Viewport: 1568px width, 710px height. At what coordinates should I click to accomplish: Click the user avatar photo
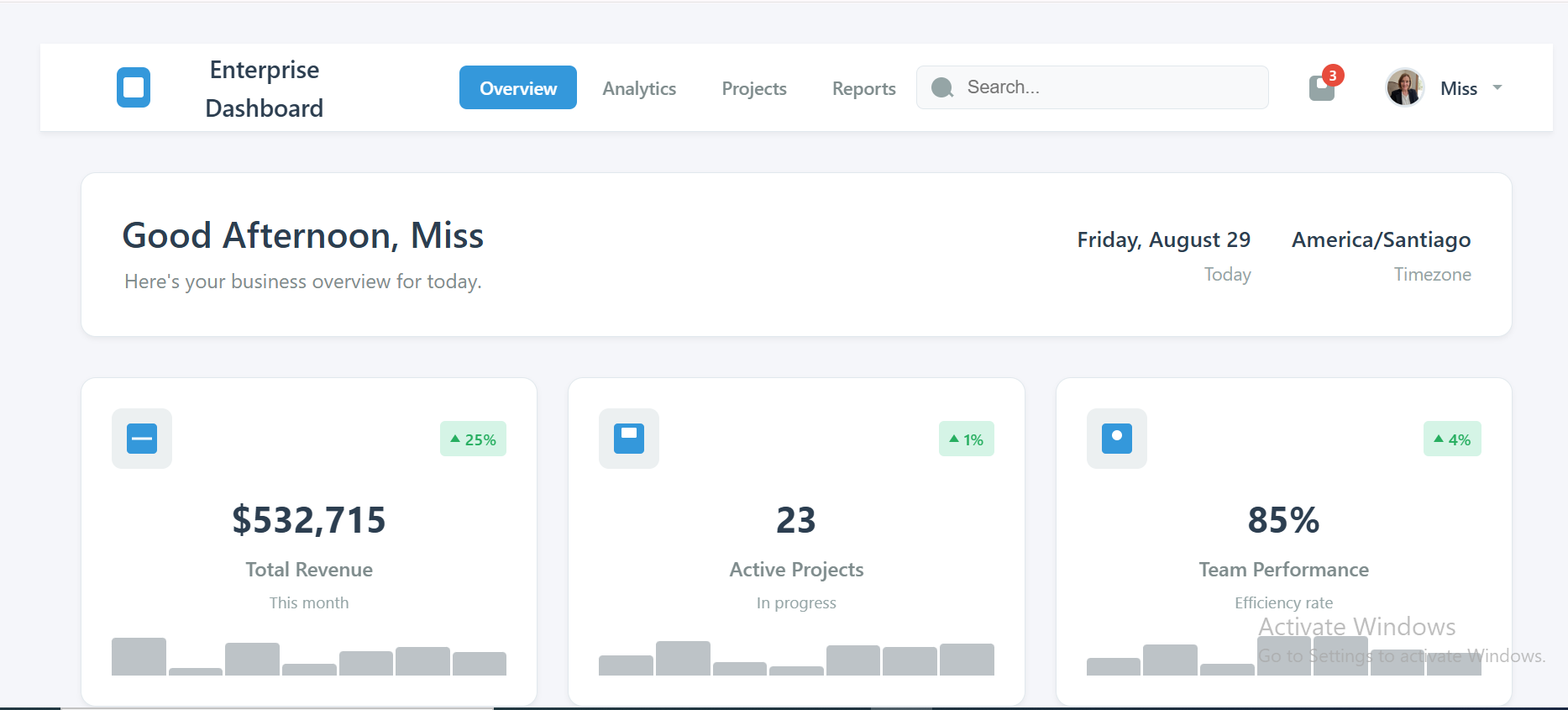pyautogui.click(x=1404, y=87)
